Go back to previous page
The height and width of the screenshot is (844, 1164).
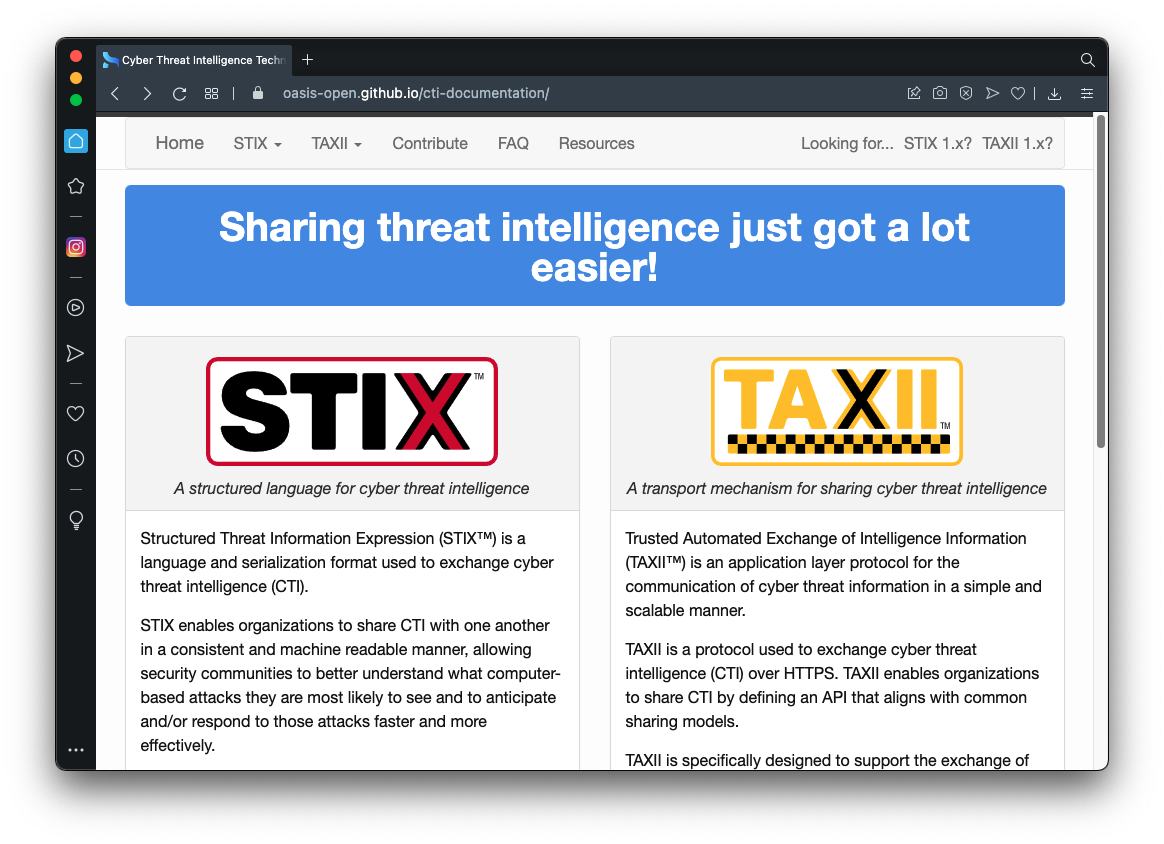(115, 94)
